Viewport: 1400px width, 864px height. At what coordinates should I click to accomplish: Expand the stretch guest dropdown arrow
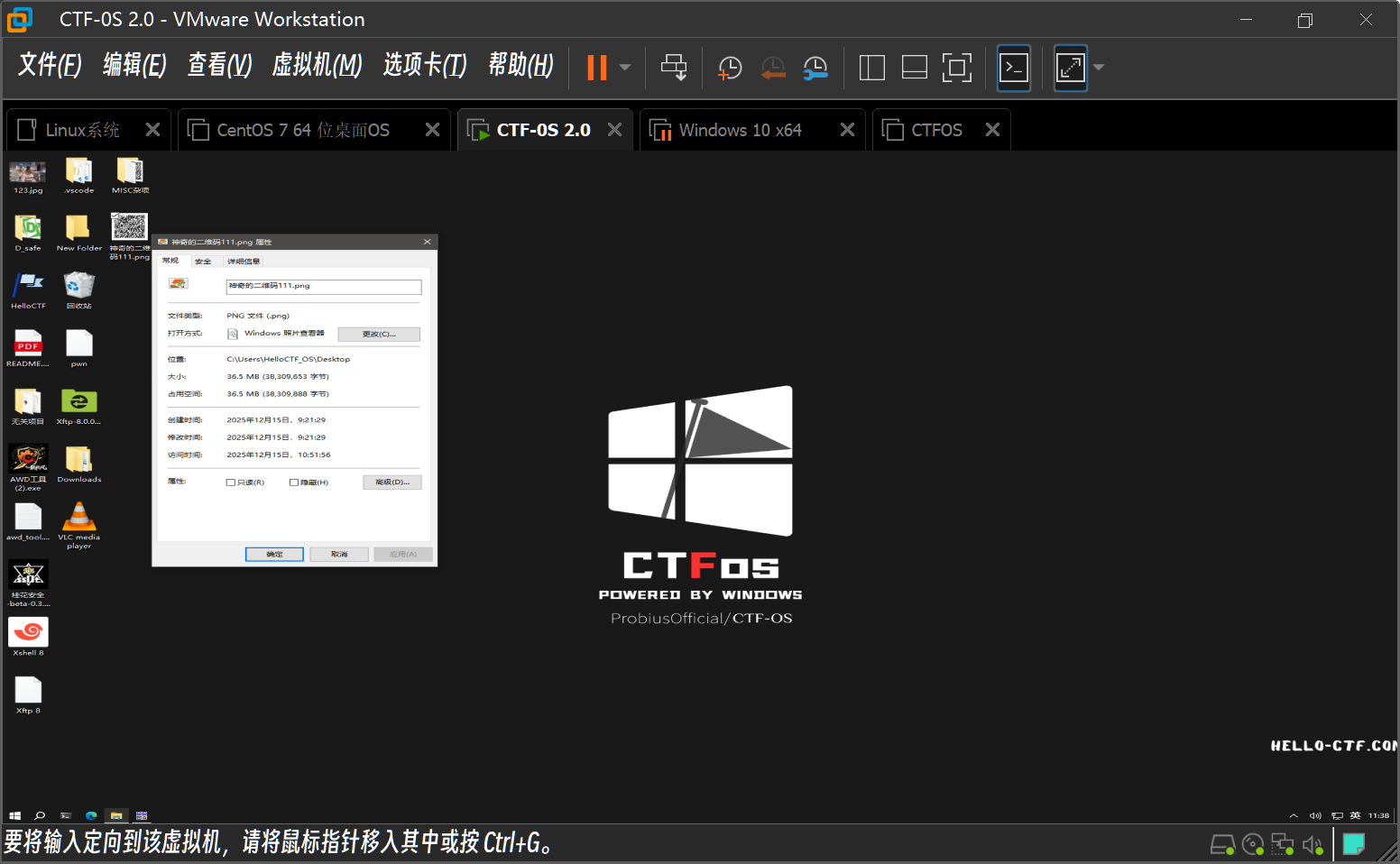pyautogui.click(x=1099, y=68)
